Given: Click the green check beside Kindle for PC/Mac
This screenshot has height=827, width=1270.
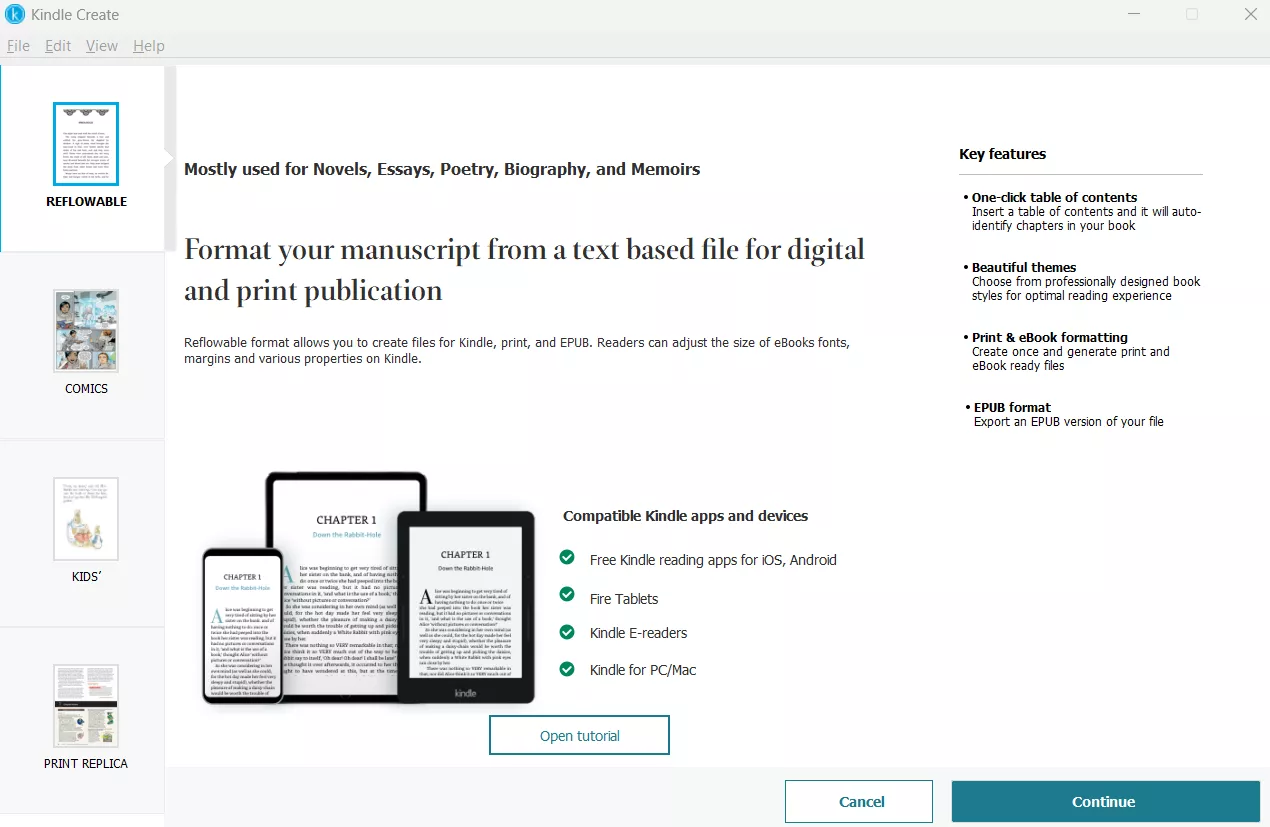Looking at the screenshot, I should (567, 668).
